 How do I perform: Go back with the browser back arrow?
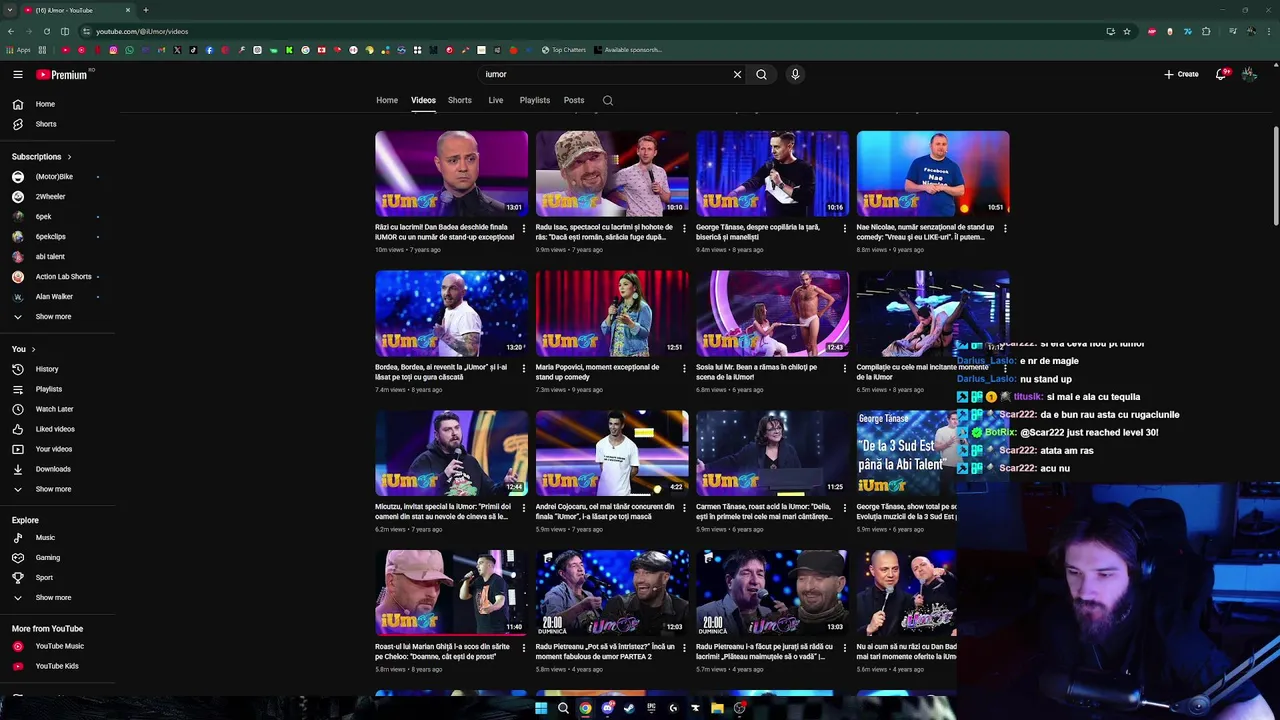pos(11,31)
